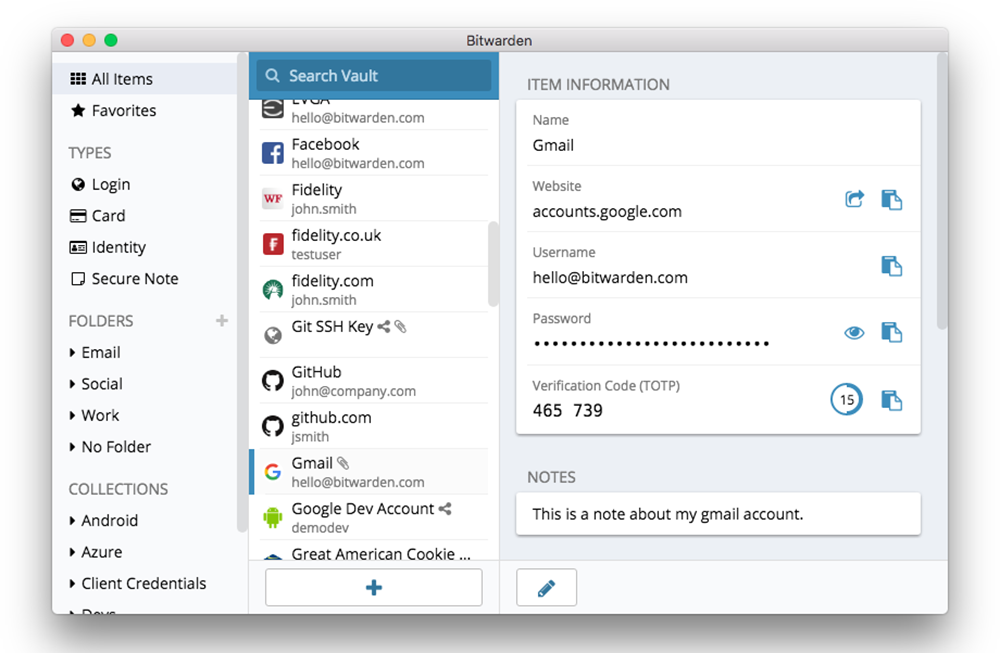Click the Git SSH Key globe icon
This screenshot has width=1000, height=654.
(x=273, y=335)
